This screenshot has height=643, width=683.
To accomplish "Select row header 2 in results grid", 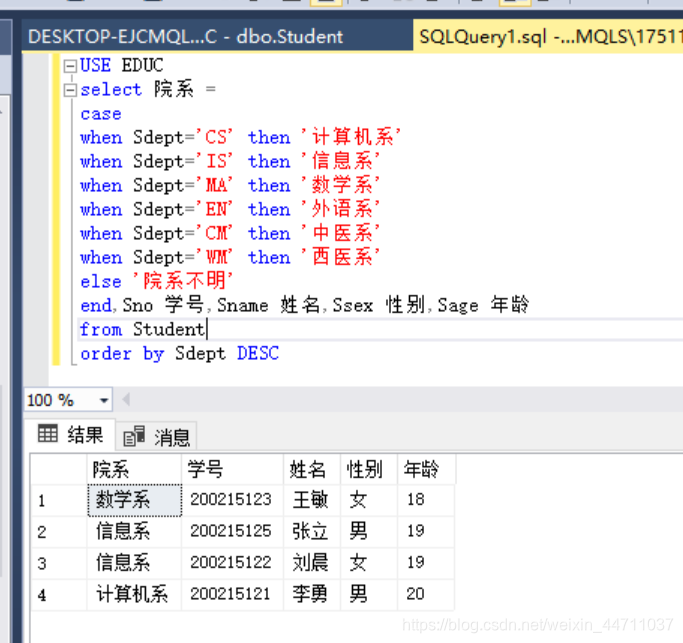I will [59, 531].
